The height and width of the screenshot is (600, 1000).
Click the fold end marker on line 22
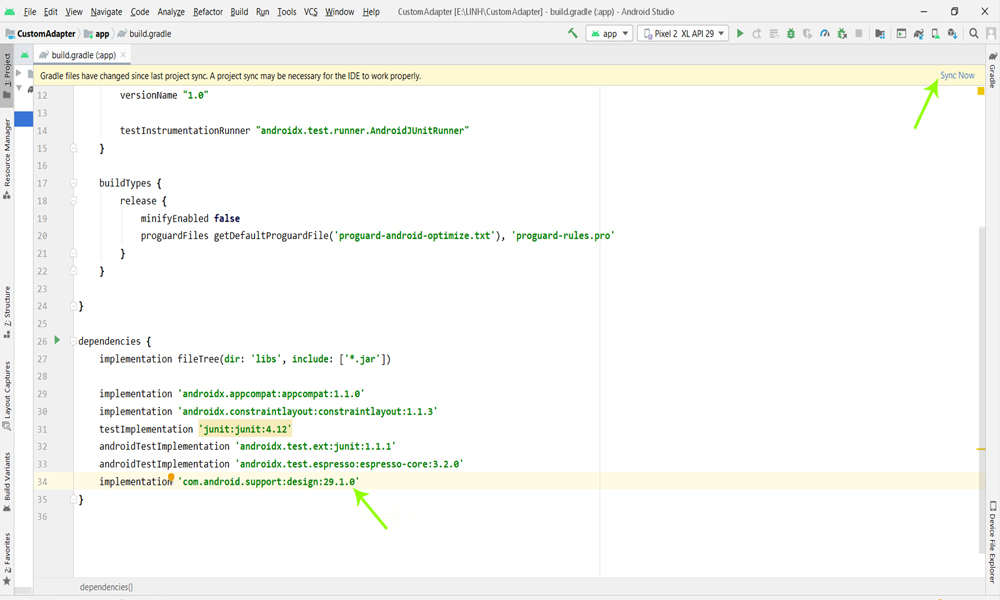pos(73,271)
